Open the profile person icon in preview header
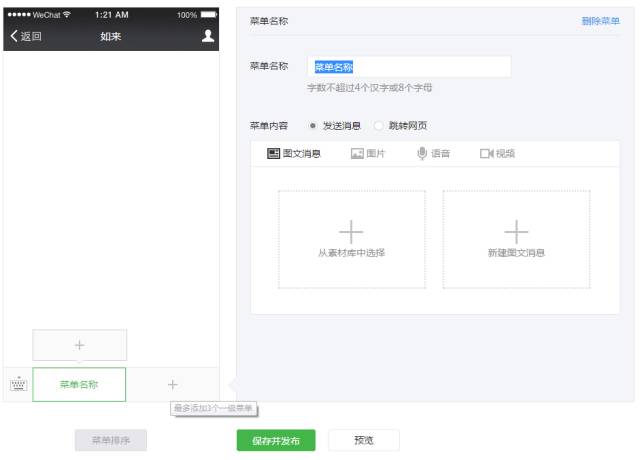 pyautogui.click(x=208, y=36)
